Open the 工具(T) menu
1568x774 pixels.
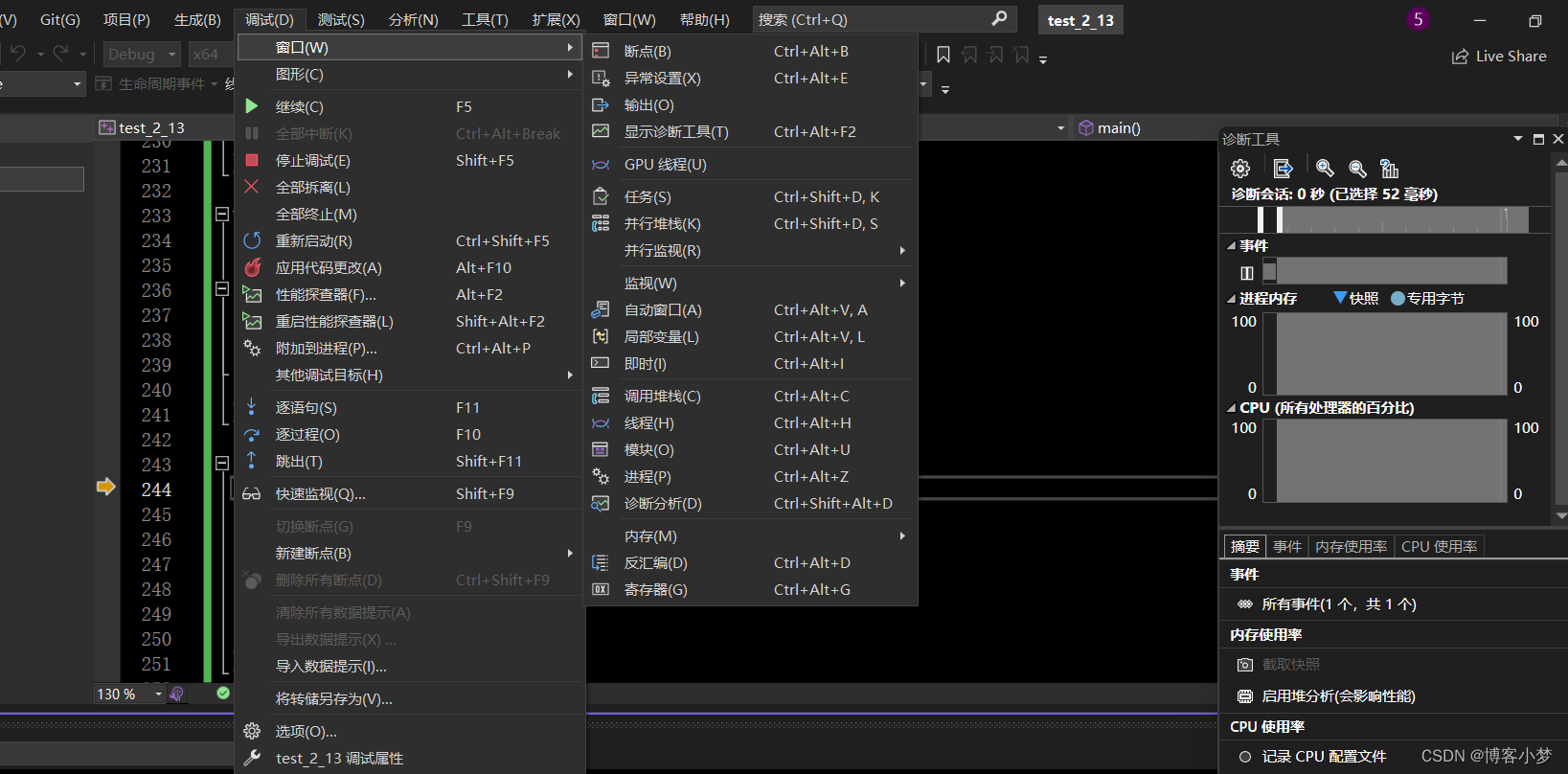tap(485, 20)
